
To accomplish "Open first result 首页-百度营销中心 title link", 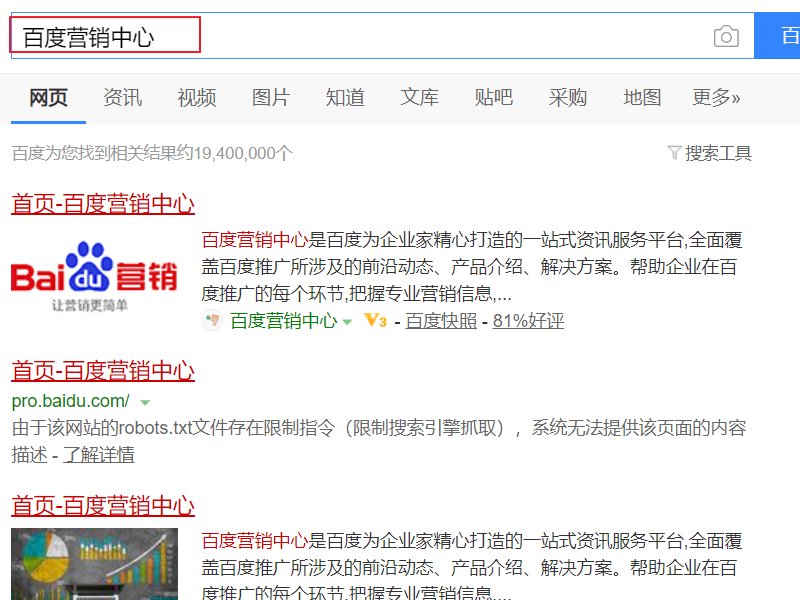I will (x=103, y=204).
